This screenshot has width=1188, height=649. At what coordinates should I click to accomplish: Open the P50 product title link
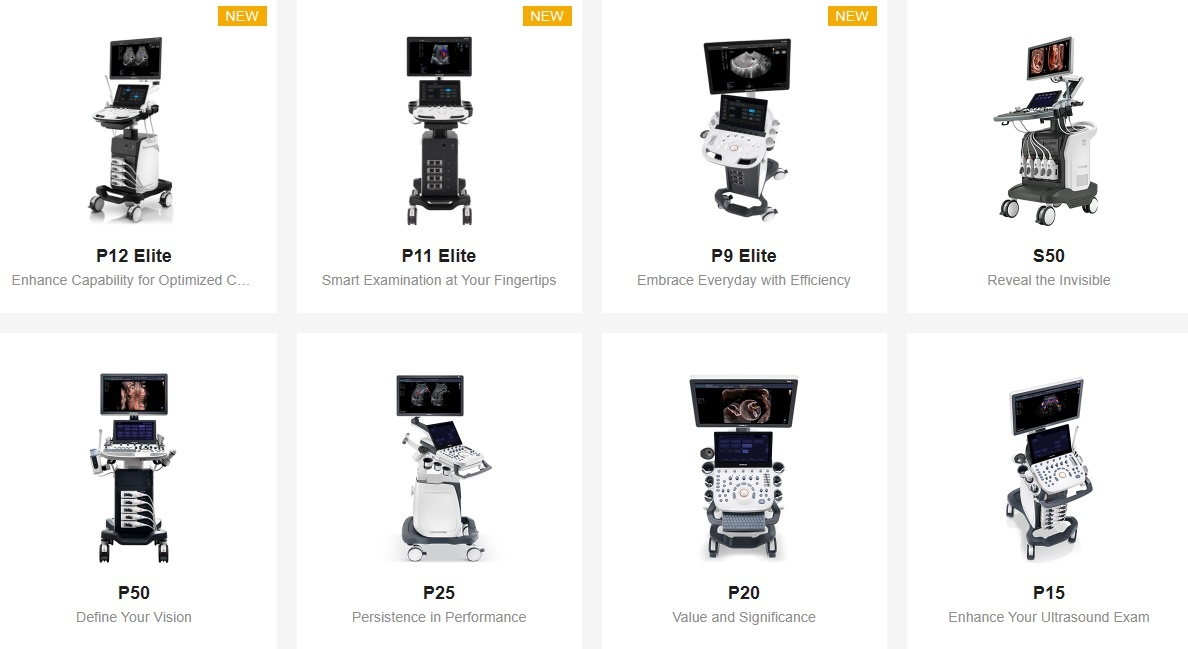[x=134, y=593]
